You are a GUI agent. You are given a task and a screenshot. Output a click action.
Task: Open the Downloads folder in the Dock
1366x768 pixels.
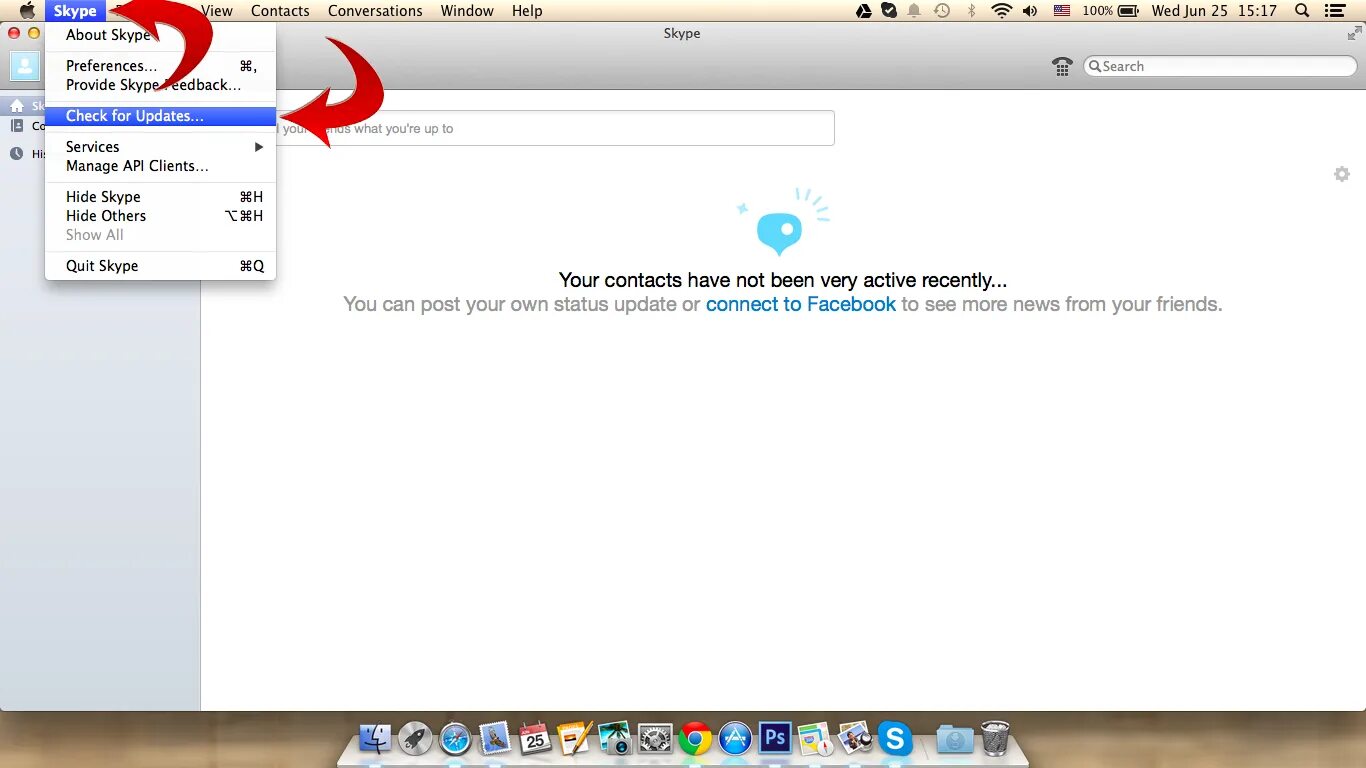click(955, 738)
